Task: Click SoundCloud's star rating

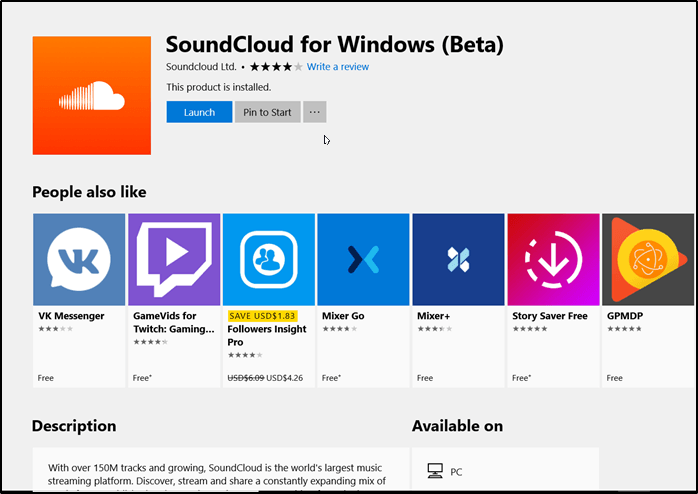Action: (276, 67)
